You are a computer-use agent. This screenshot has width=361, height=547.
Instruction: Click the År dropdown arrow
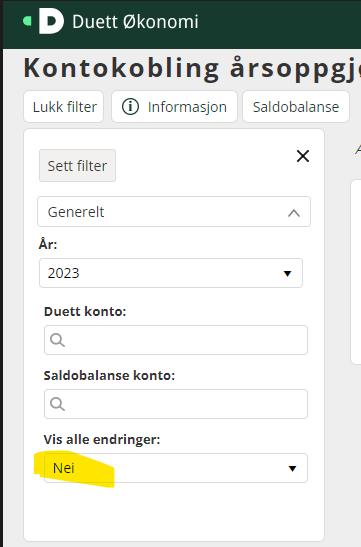point(287,274)
